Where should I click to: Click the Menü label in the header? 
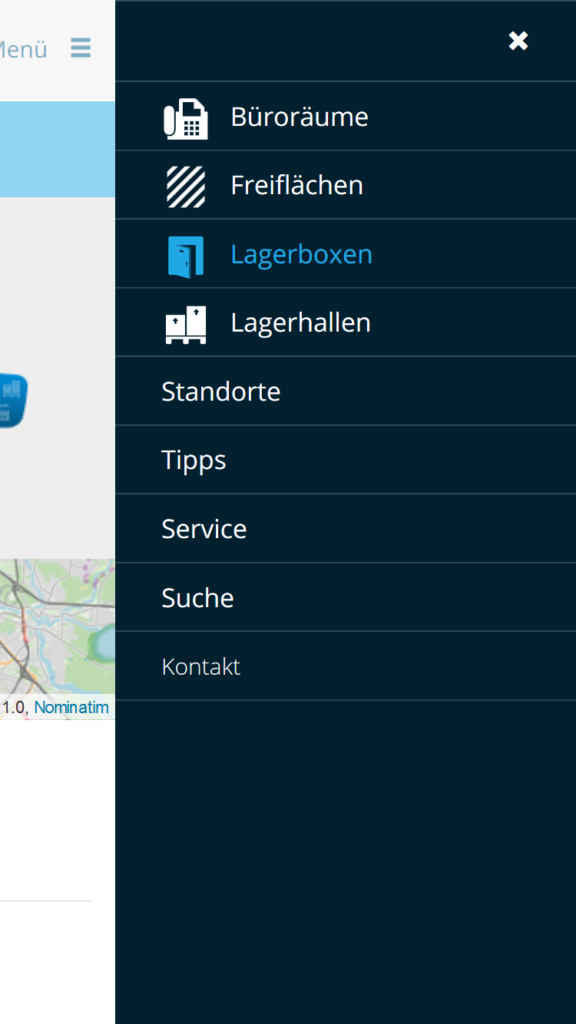coord(24,50)
